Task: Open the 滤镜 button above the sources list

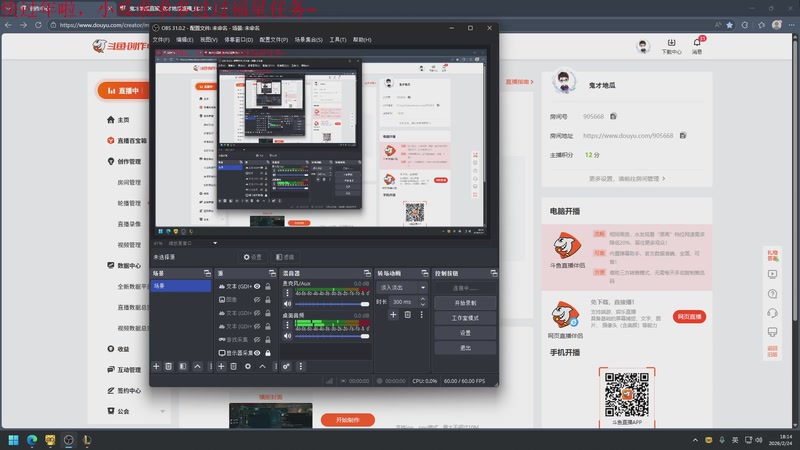Action: point(285,257)
